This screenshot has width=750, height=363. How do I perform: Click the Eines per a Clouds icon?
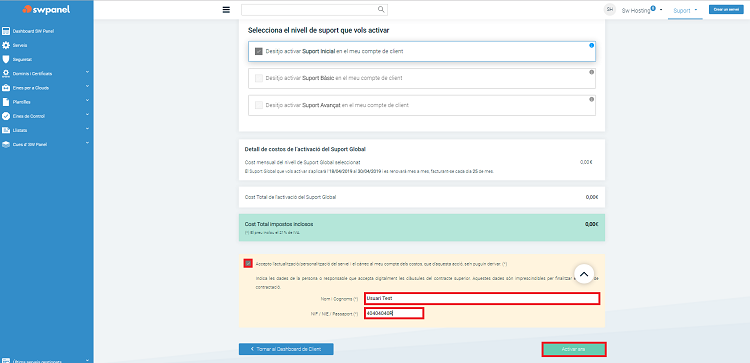(x=6, y=88)
